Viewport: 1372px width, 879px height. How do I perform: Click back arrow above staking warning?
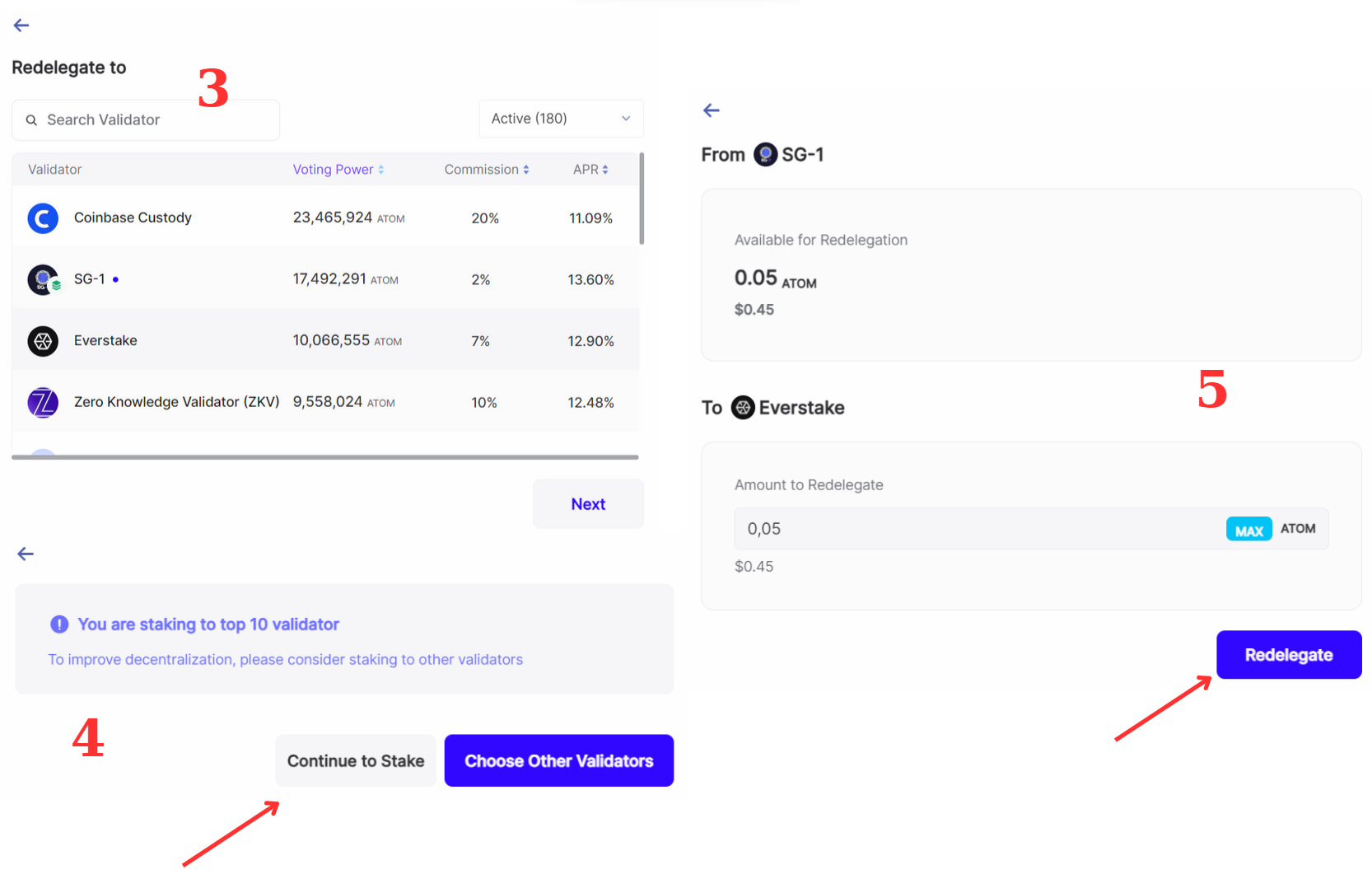(x=26, y=554)
